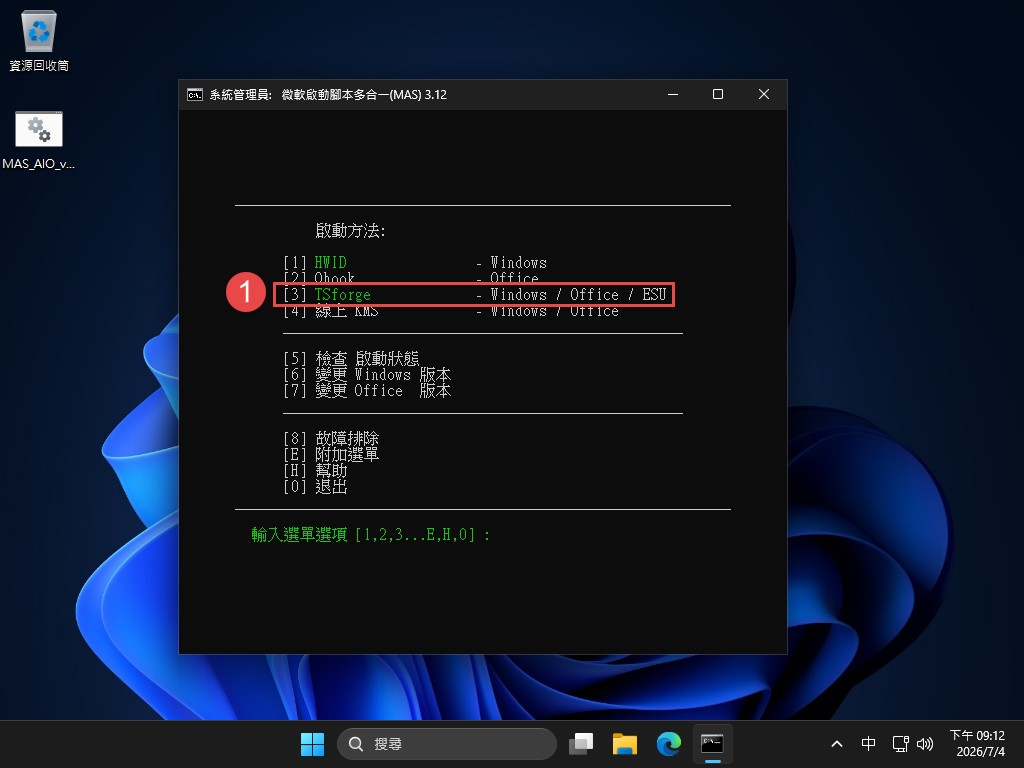
Task: Open Microsoft Edge from the taskbar
Action: tap(668, 744)
